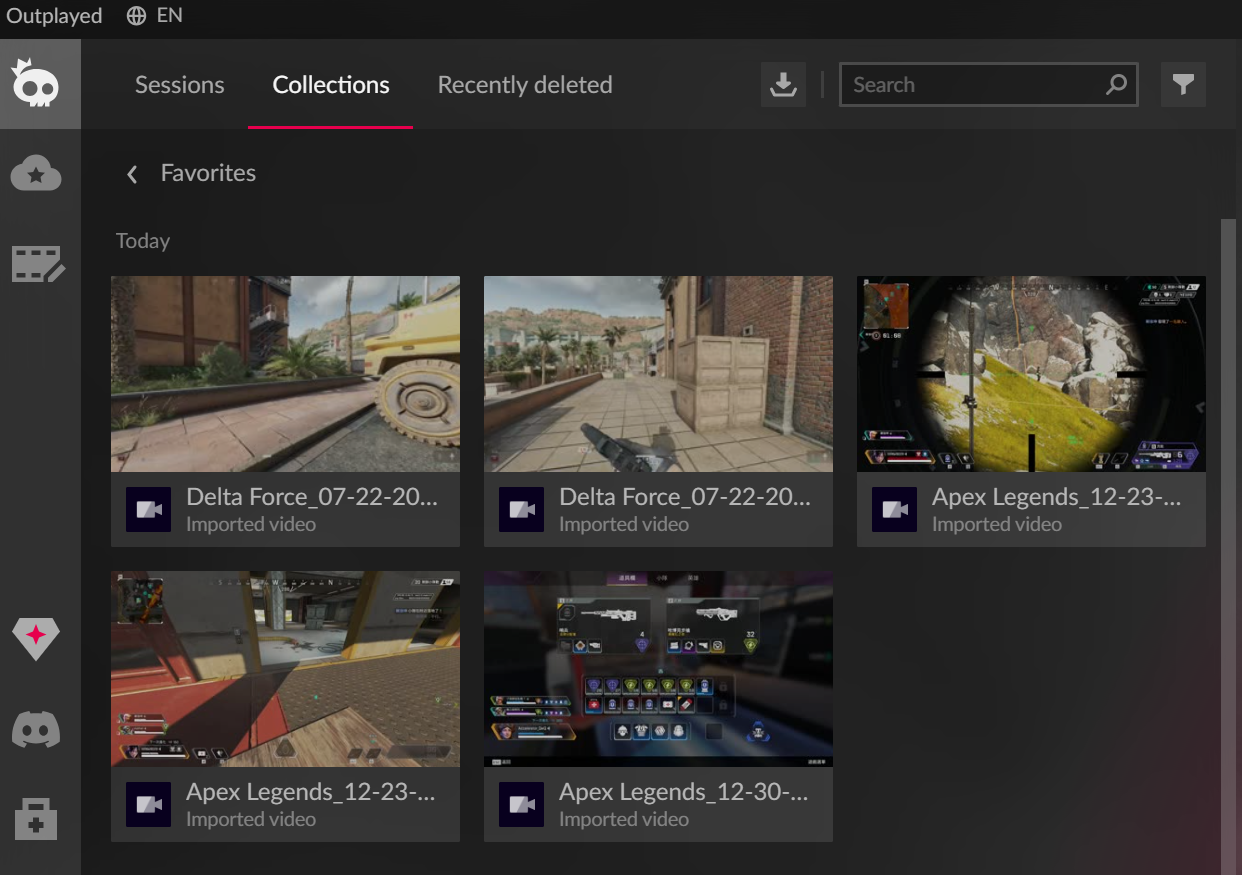Open the Delta Force thumbnail with yellow vehicle
The height and width of the screenshot is (875, 1242).
tap(285, 374)
